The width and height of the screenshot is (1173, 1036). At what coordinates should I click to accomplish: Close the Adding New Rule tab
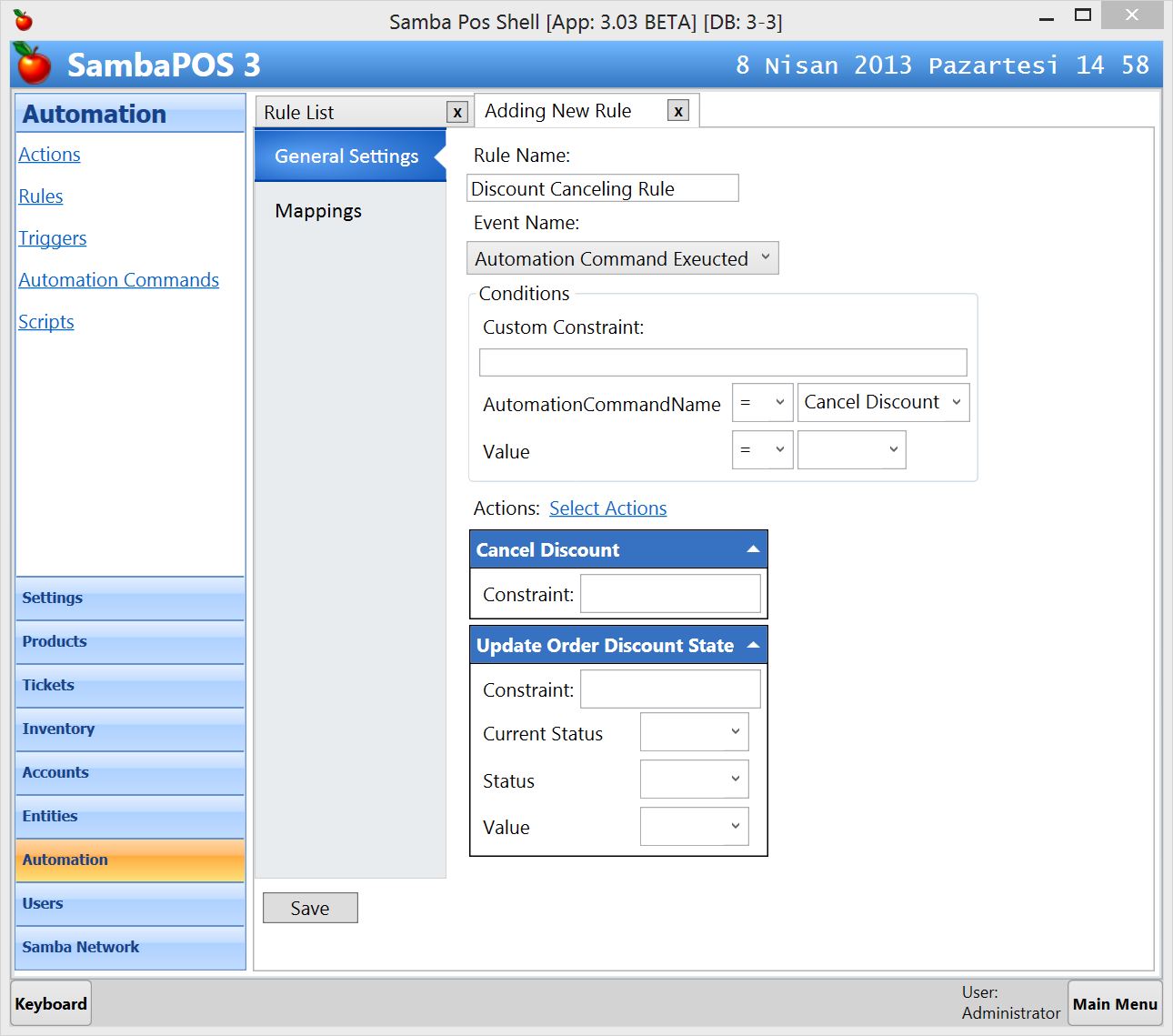pyautogui.click(x=677, y=111)
